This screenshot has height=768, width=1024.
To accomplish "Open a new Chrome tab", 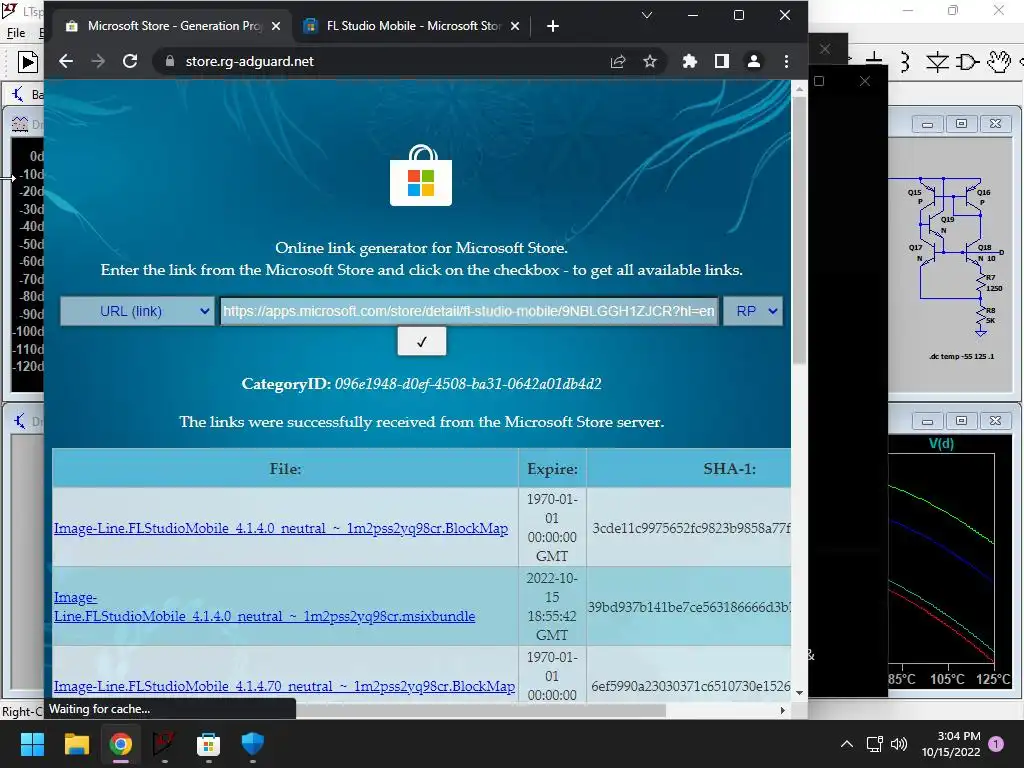I will tap(552, 26).
